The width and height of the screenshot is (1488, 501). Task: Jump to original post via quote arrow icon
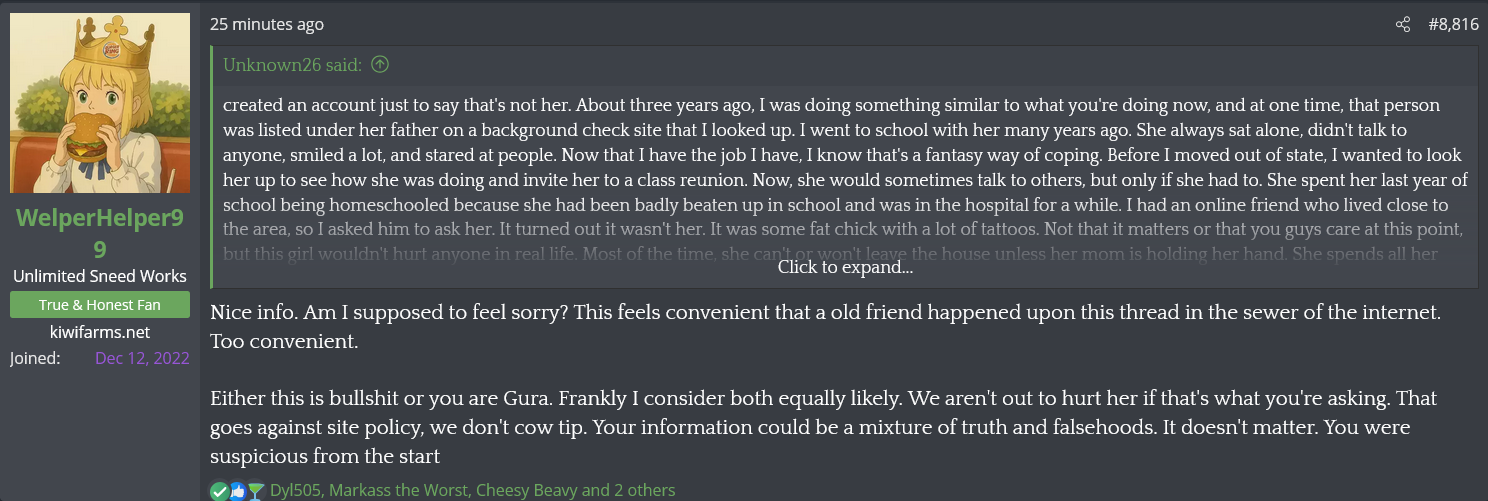pos(380,65)
